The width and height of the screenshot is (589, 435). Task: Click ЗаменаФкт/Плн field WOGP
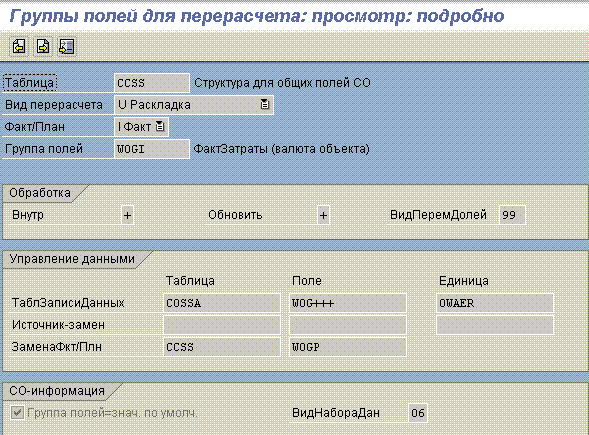(x=347, y=347)
